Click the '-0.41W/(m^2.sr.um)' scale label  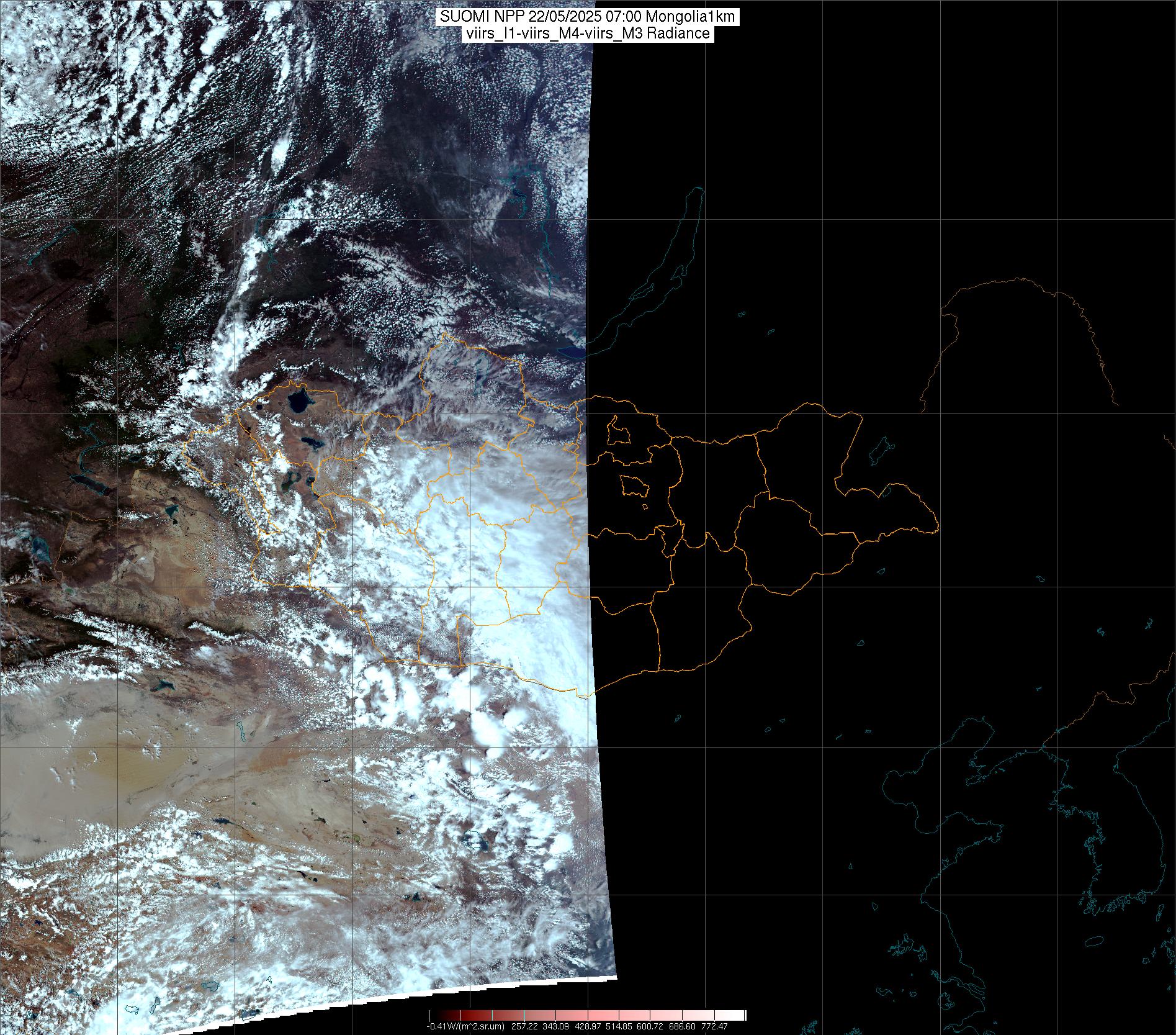click(465, 1026)
